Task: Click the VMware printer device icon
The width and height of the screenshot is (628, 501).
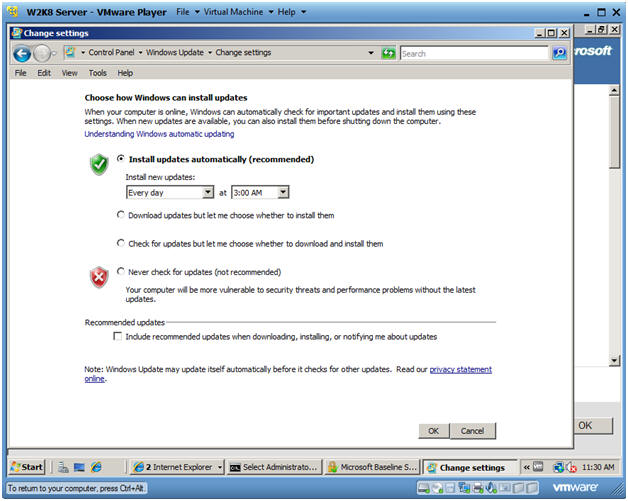Action: tap(477, 488)
